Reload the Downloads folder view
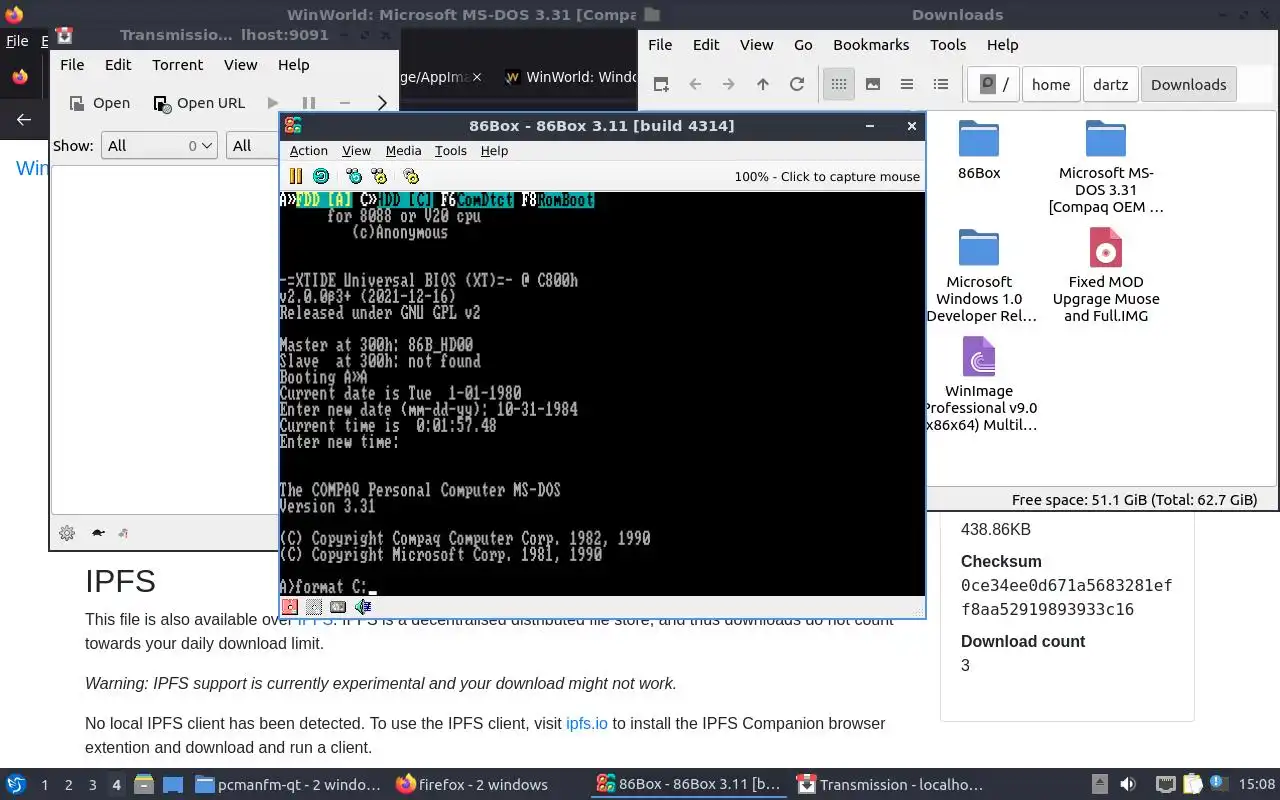This screenshot has height=800, width=1280. [x=797, y=84]
